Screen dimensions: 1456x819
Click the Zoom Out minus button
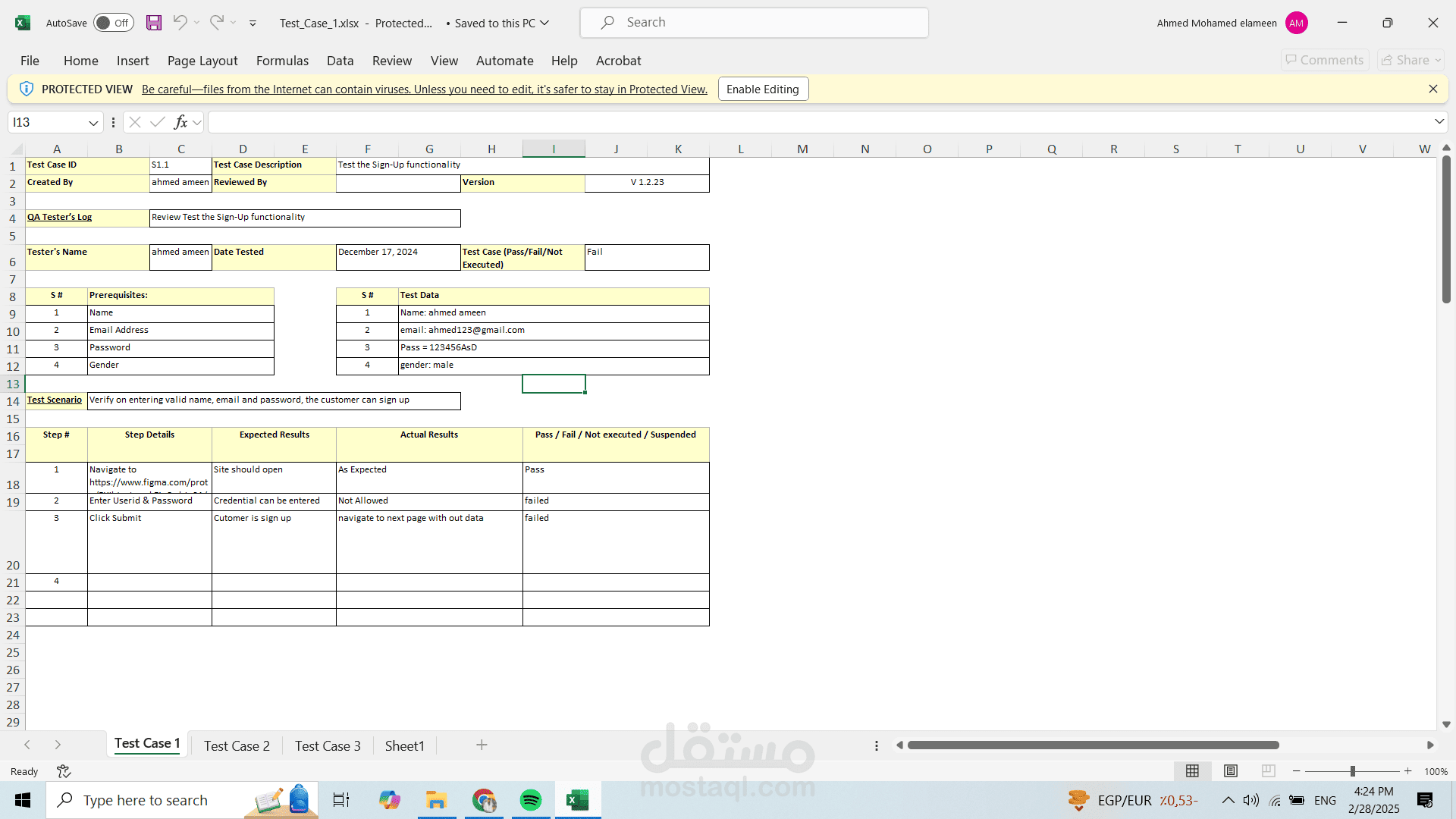tap(1297, 771)
